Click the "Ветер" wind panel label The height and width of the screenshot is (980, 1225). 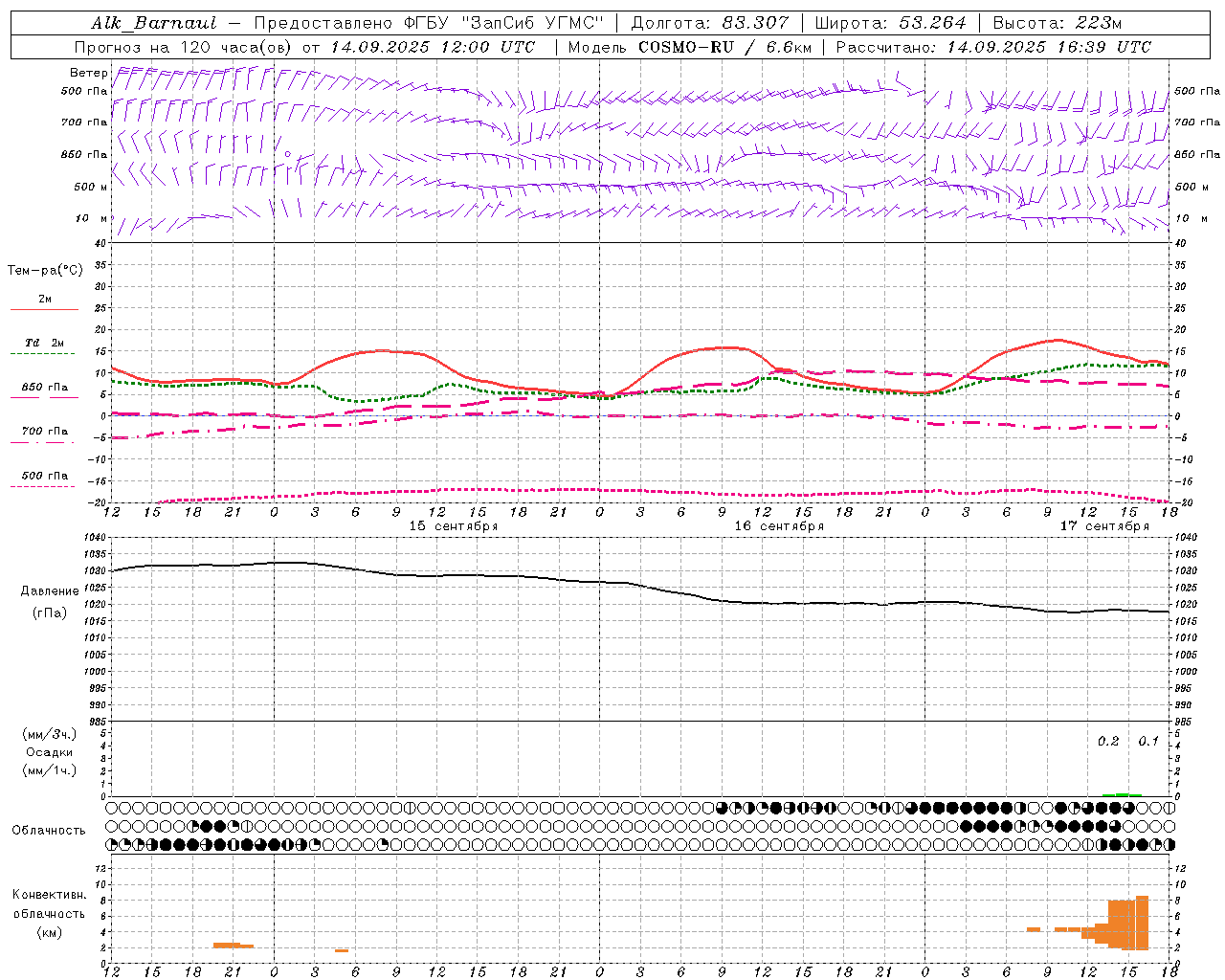point(88,73)
